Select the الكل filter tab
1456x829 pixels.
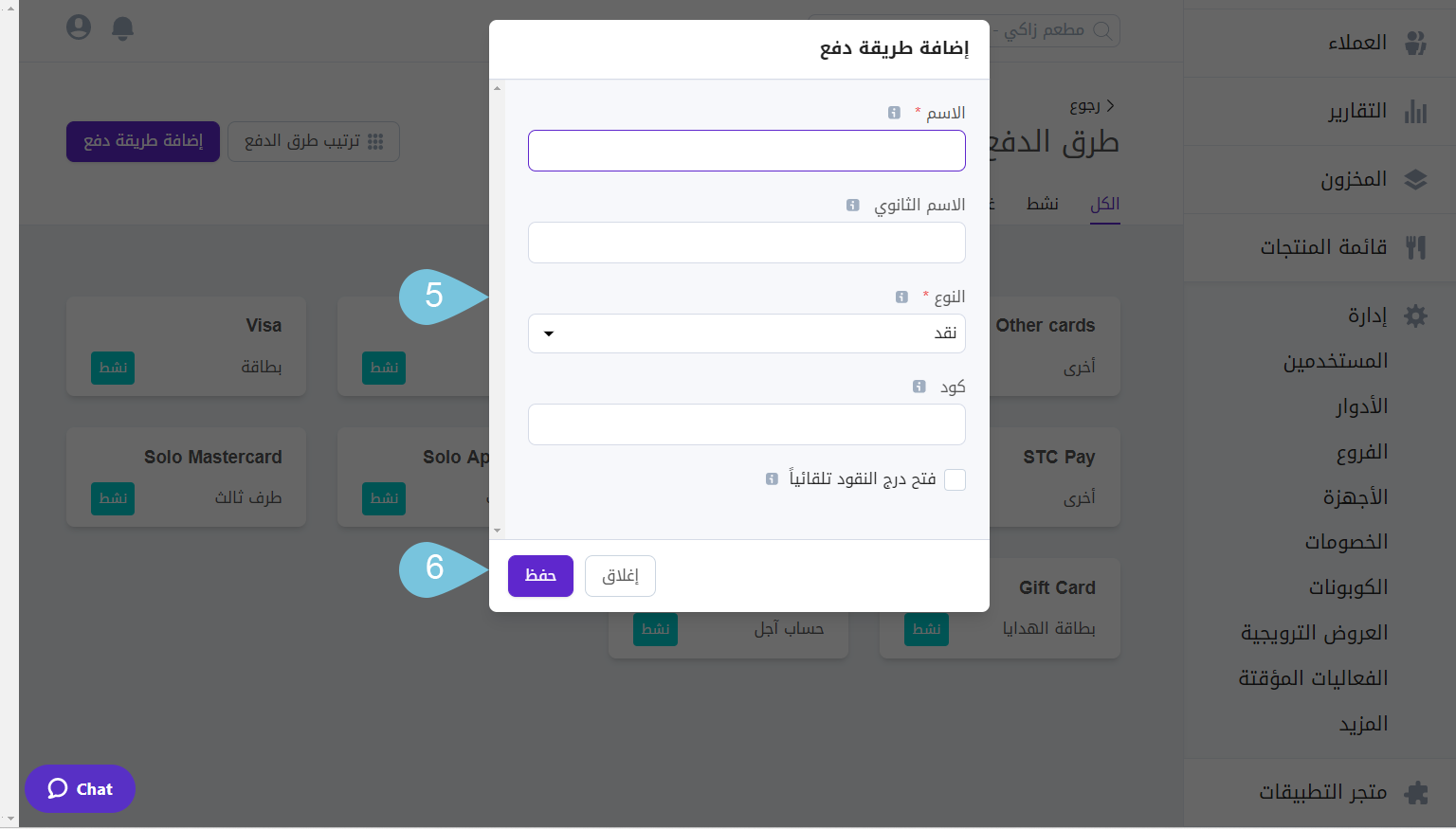[1104, 203]
